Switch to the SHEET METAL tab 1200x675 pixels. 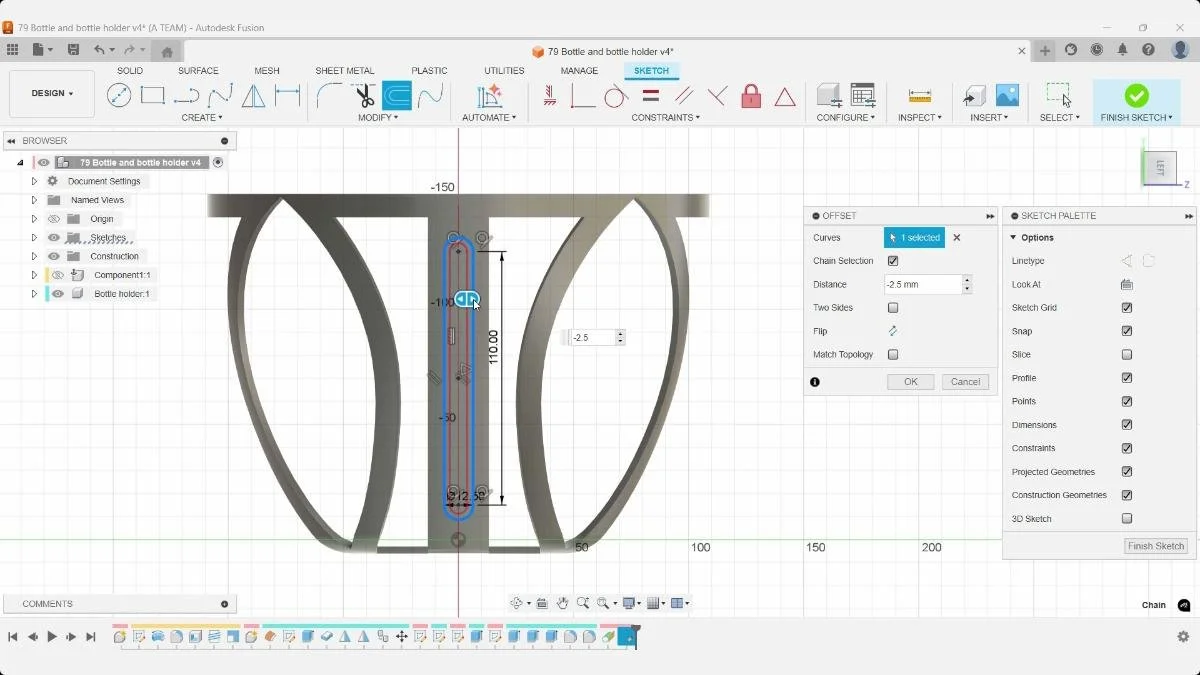(x=345, y=71)
